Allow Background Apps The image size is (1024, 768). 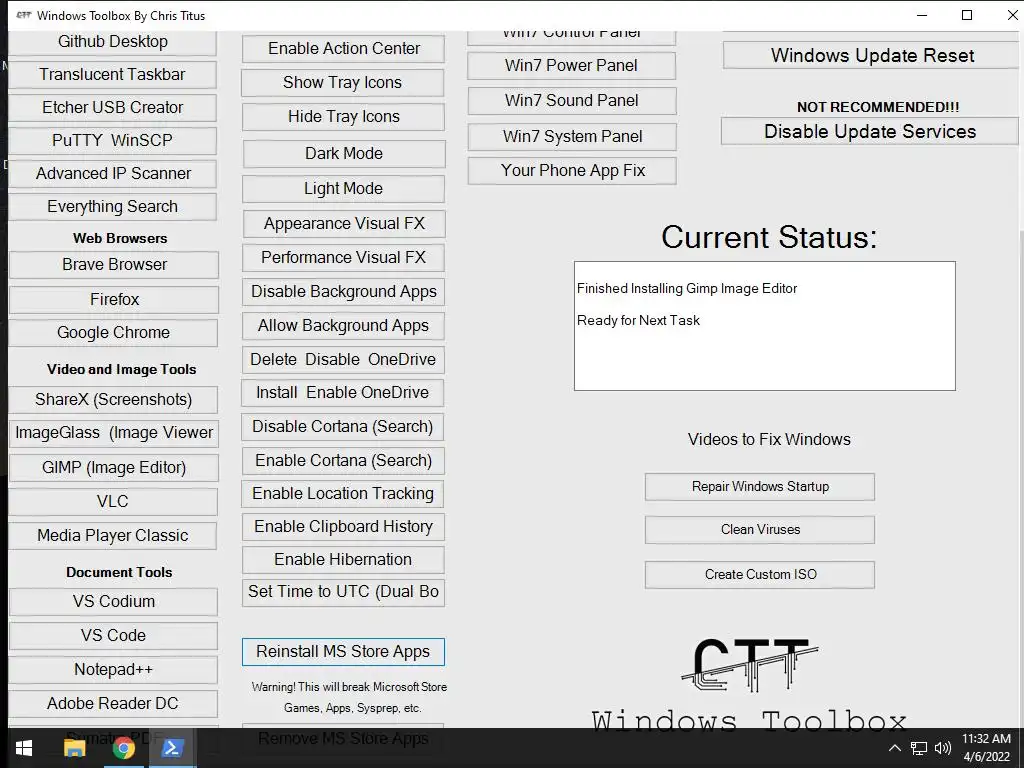tap(343, 326)
